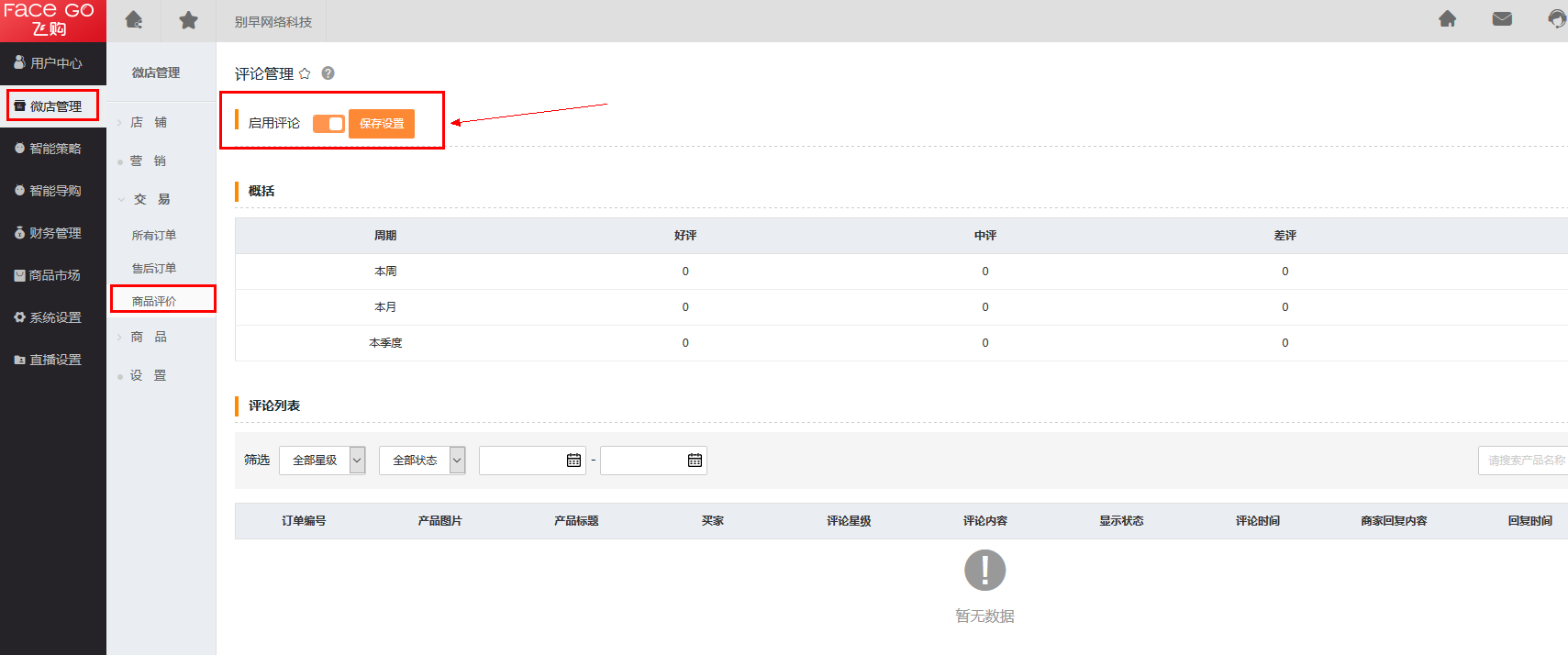Click the star favorites icon in the top bar
The width and height of the screenshot is (1568, 655).
(188, 20)
